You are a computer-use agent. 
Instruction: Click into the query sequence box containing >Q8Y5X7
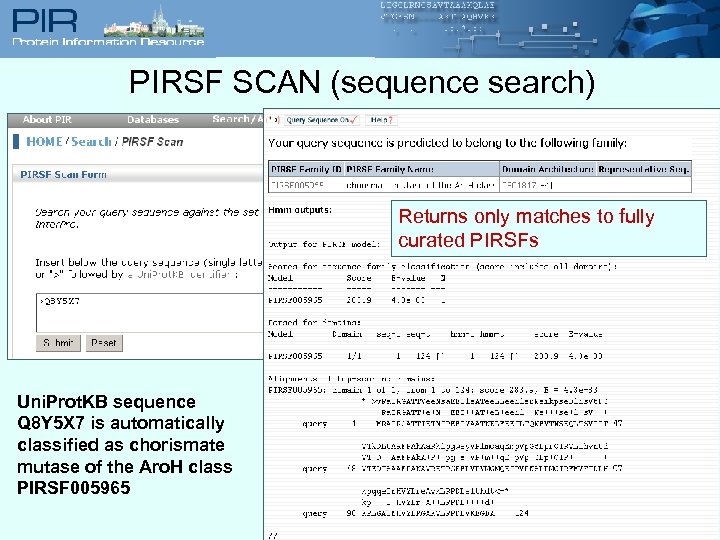point(150,312)
